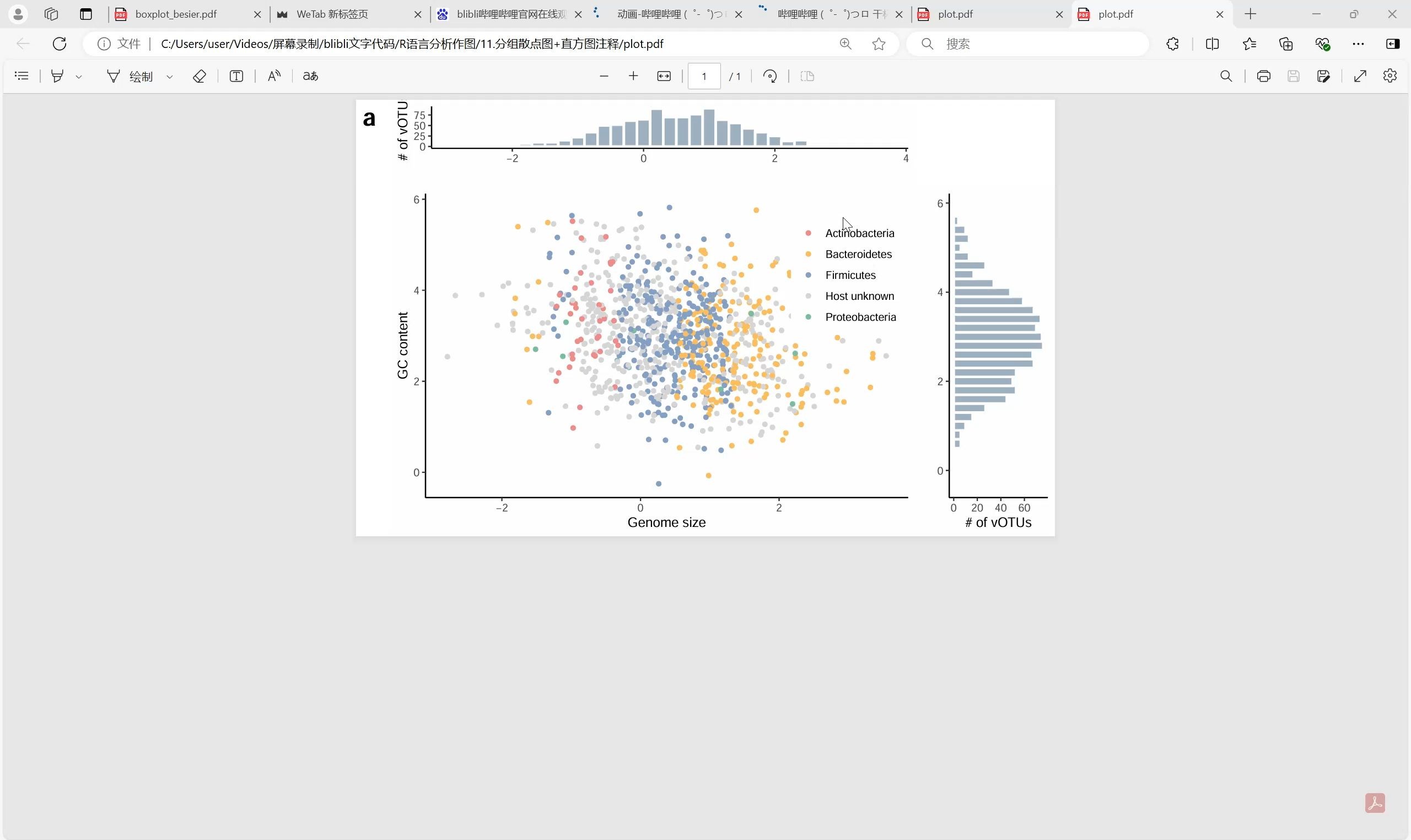This screenshot has width=1411, height=840.
Task: Open the favorites list
Action: pyautogui.click(x=1249, y=44)
